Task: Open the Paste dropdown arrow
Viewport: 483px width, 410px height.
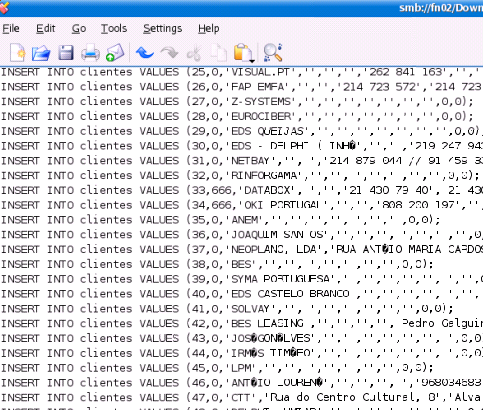Action: pyautogui.click(x=252, y=60)
